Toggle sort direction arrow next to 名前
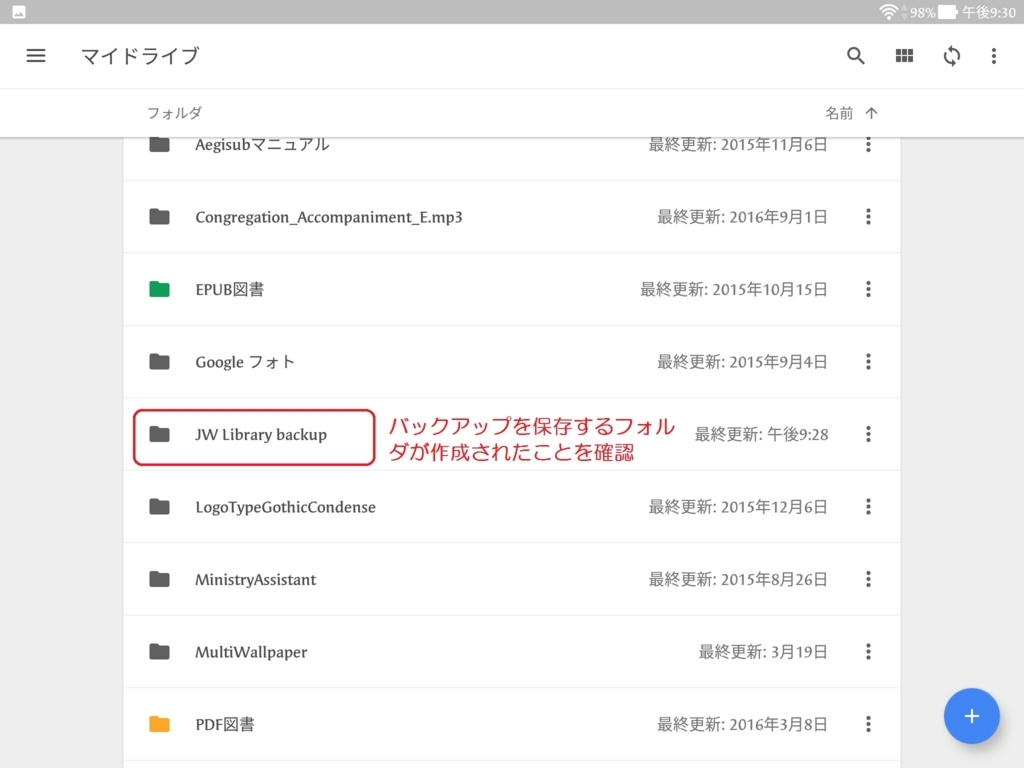This screenshot has height=768, width=1024. [872, 113]
